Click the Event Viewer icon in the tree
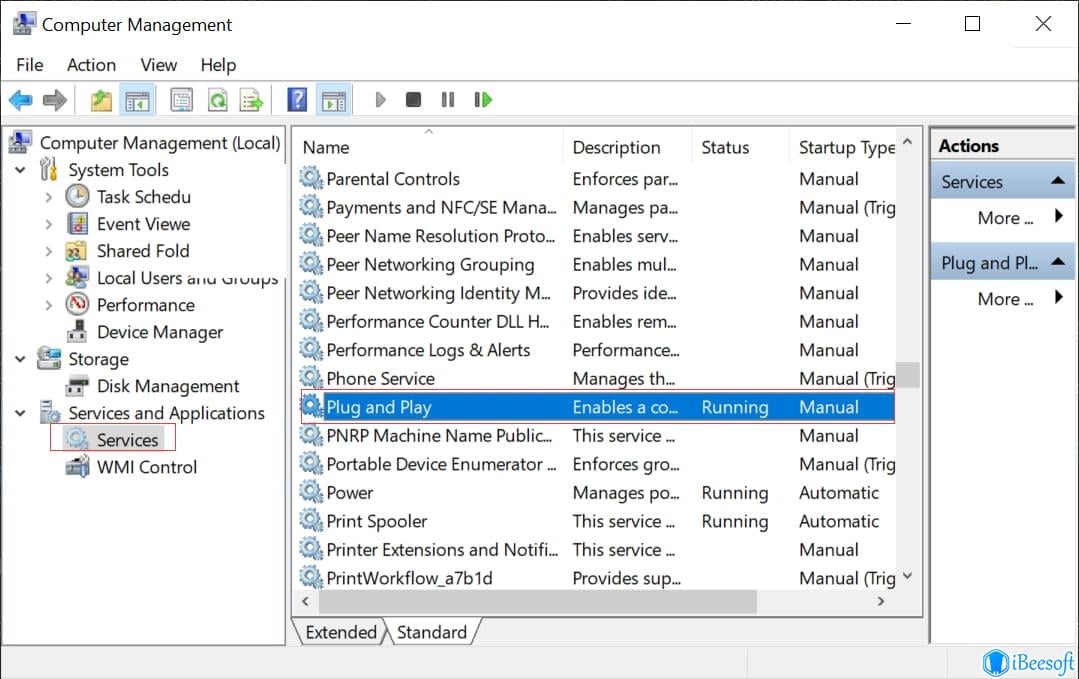Image resolution: width=1079 pixels, height=679 pixels. click(x=77, y=224)
